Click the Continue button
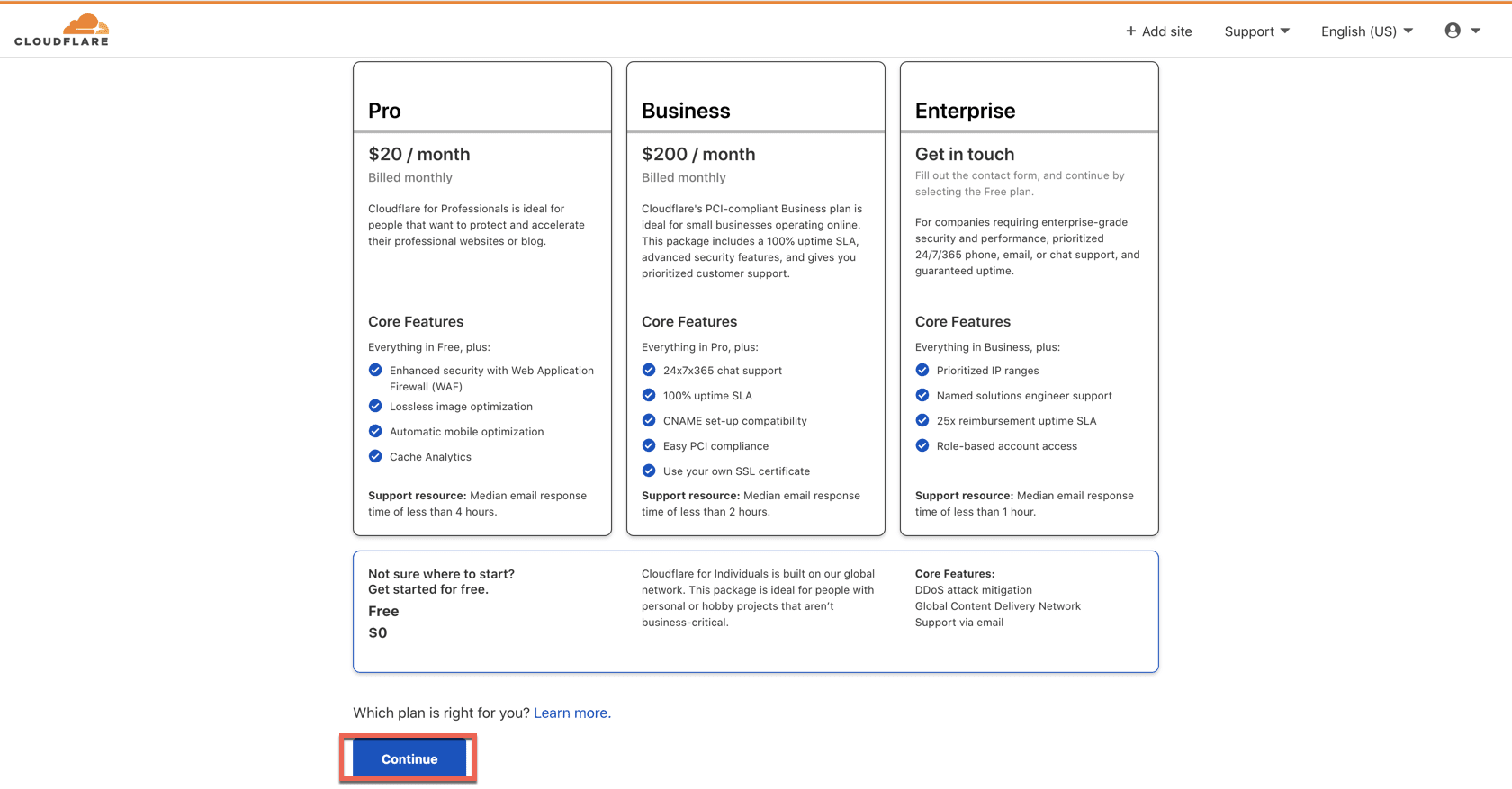 click(409, 758)
